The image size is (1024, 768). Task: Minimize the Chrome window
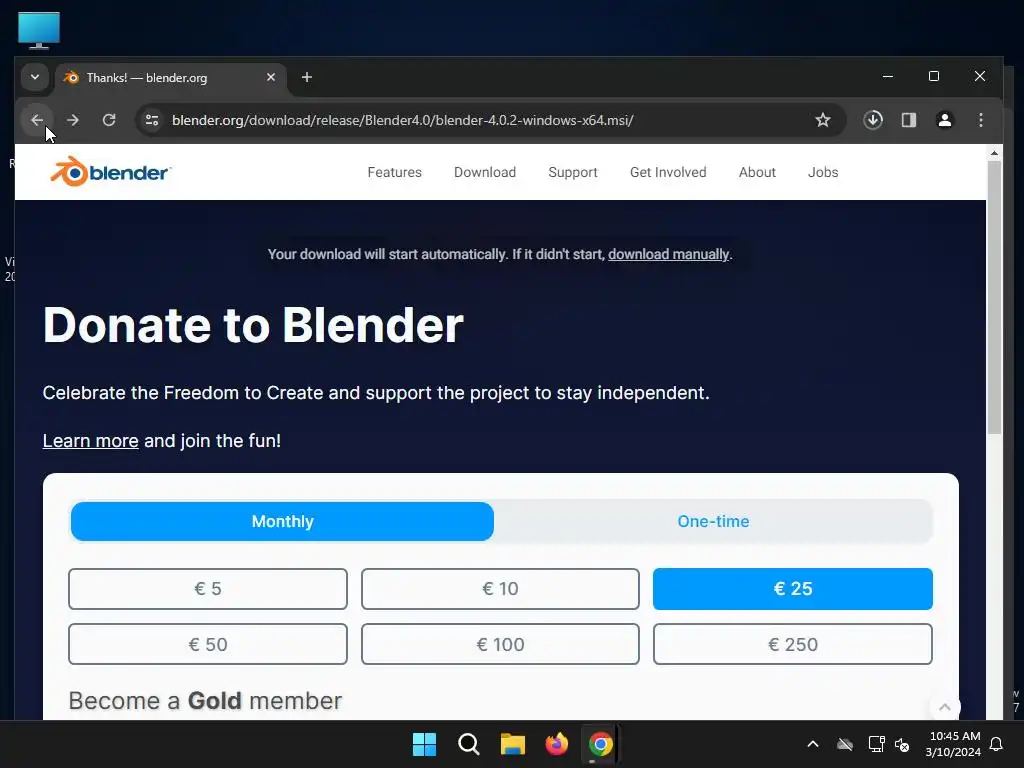(888, 76)
